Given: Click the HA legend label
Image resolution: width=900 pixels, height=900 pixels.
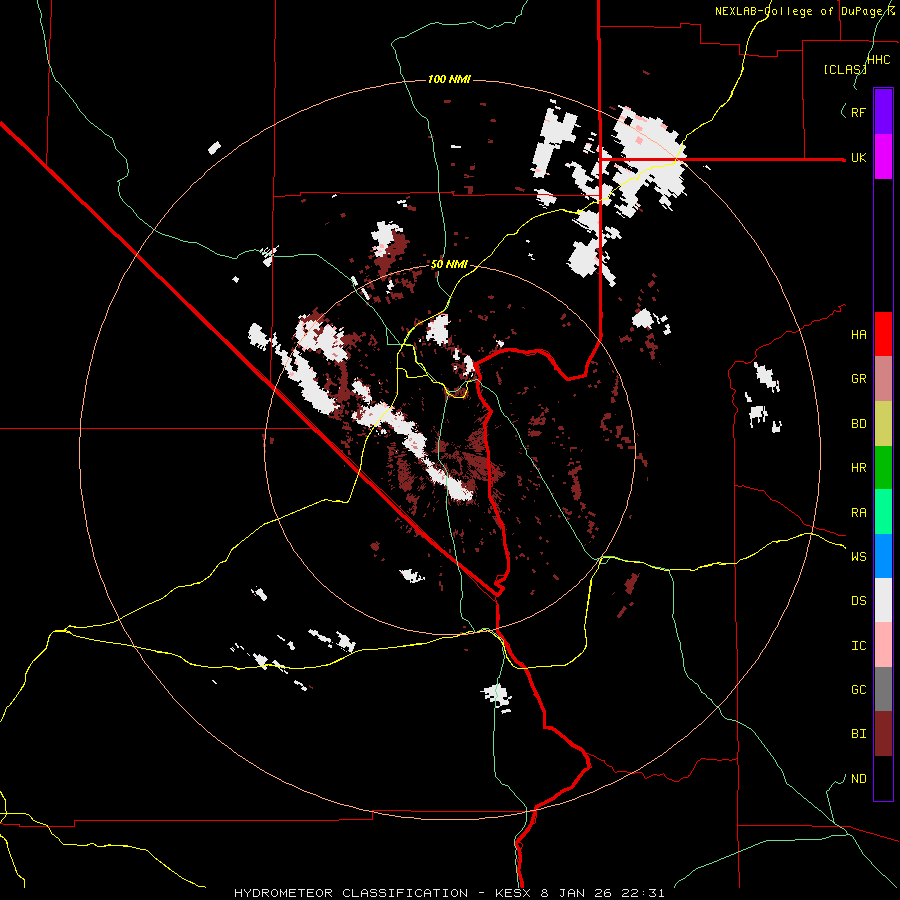Looking at the screenshot, I should [858, 335].
